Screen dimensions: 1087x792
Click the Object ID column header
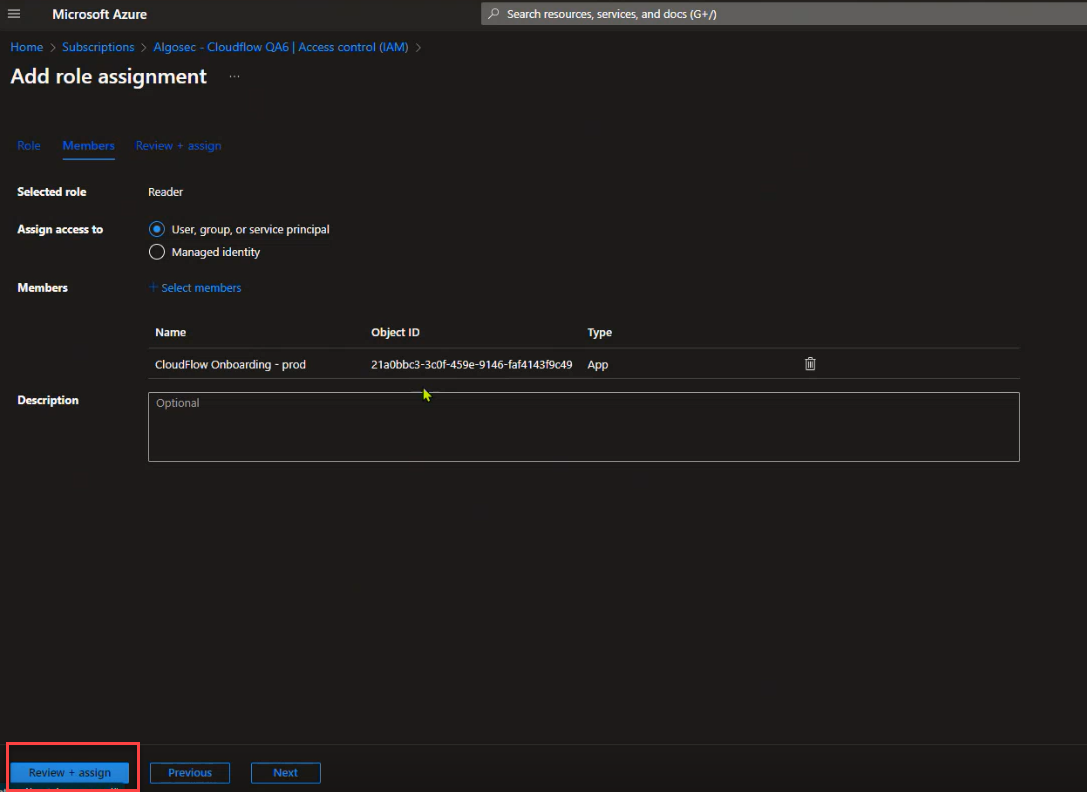395,332
